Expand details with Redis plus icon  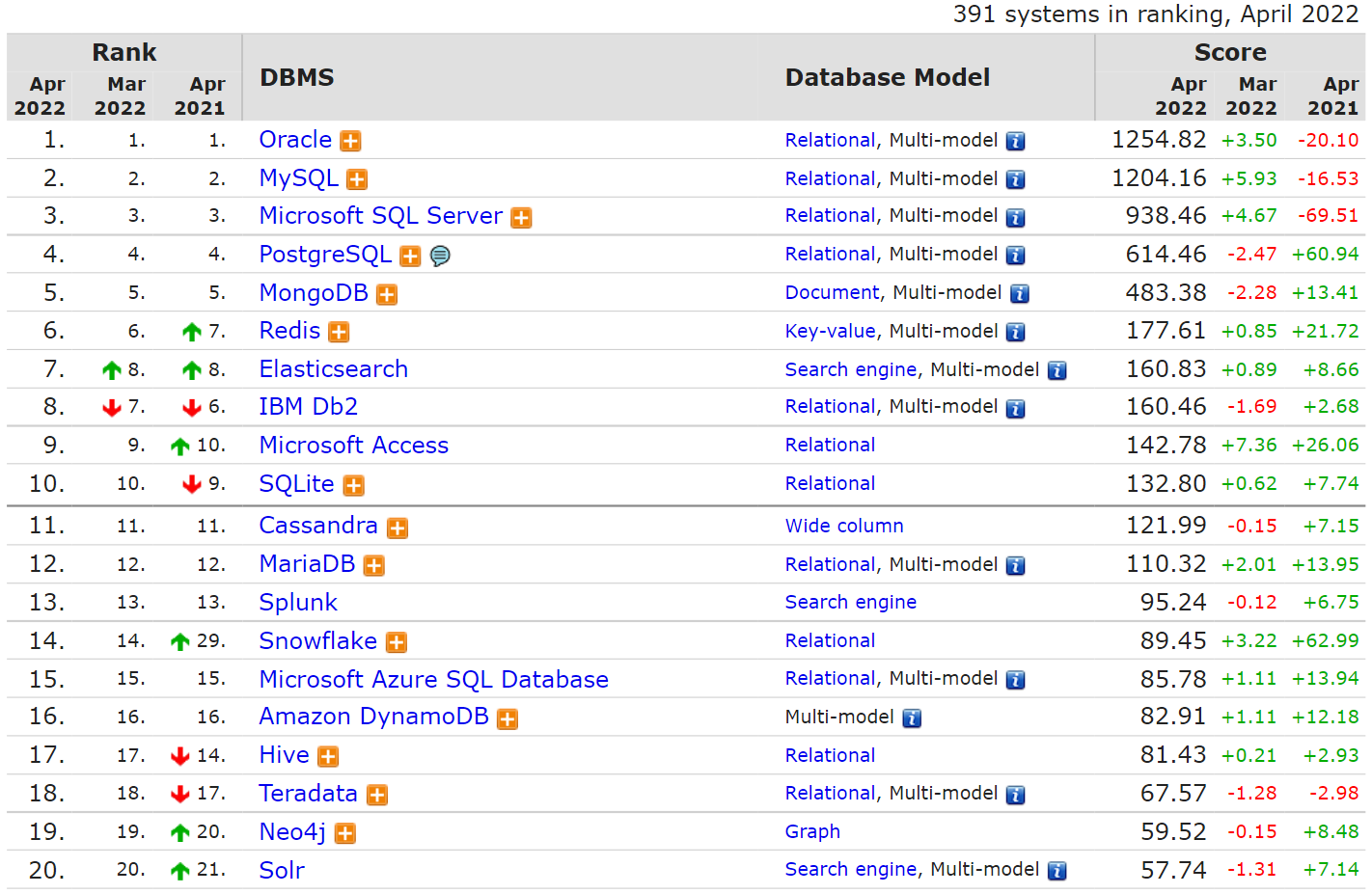coord(339,333)
